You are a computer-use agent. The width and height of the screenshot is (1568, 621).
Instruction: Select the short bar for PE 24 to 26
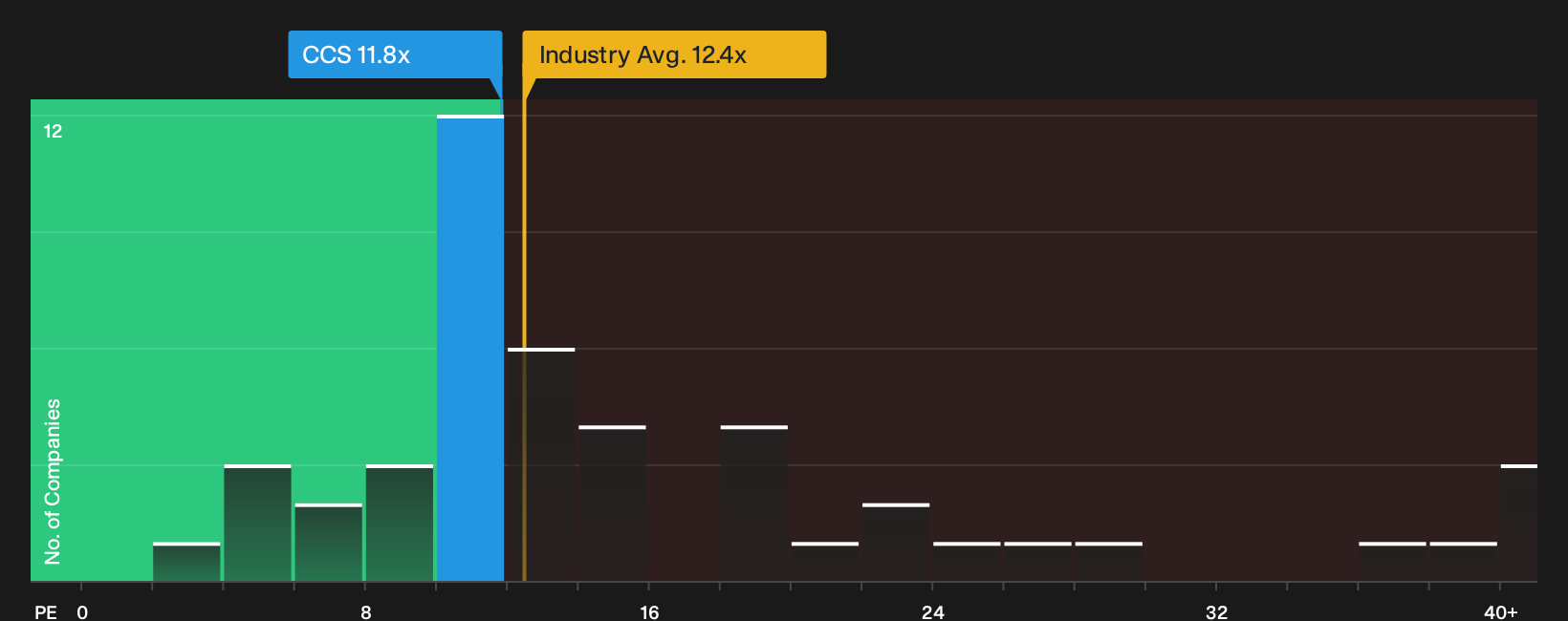(x=967, y=562)
